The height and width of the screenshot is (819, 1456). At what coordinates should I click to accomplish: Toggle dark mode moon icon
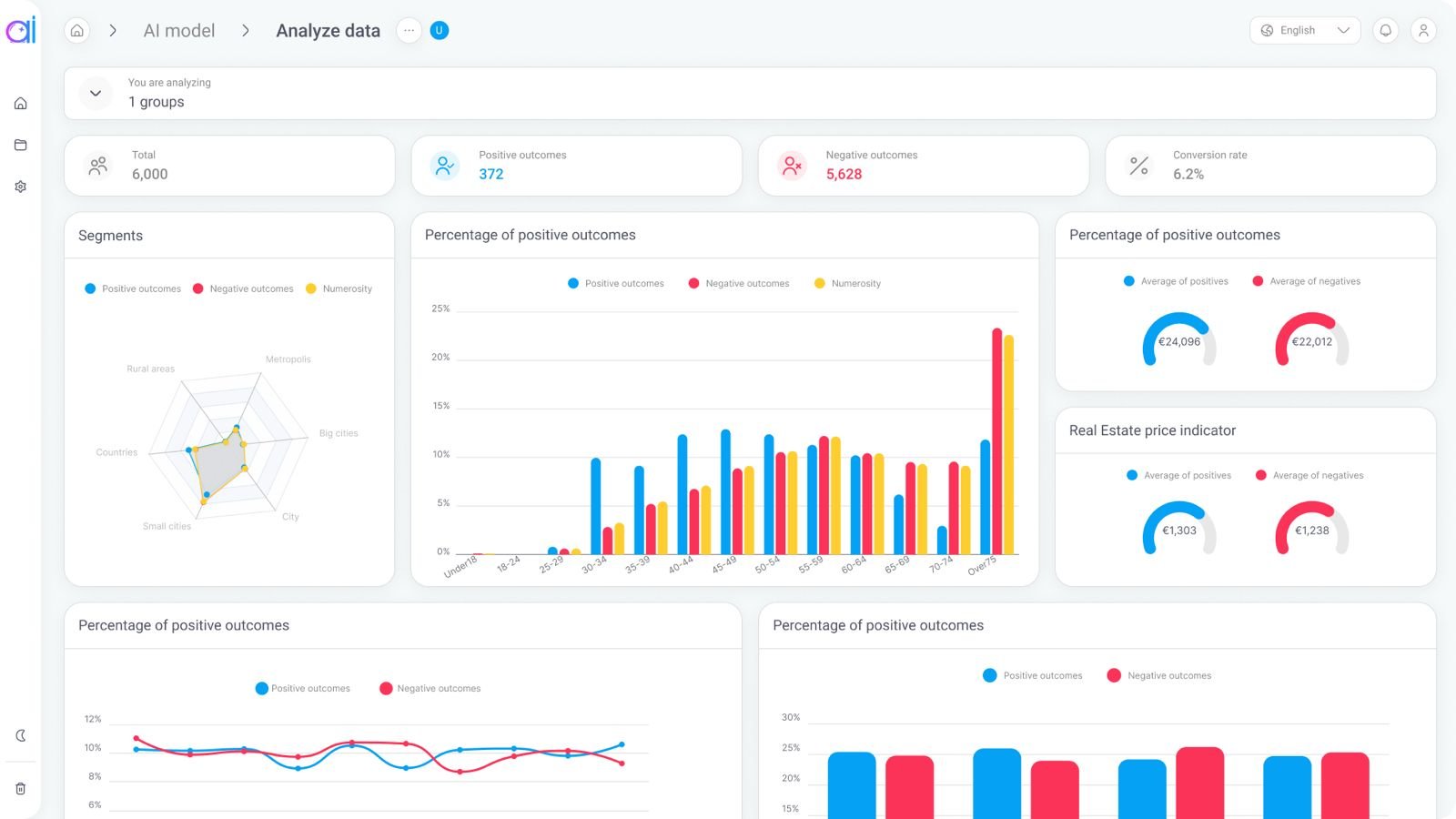21,735
